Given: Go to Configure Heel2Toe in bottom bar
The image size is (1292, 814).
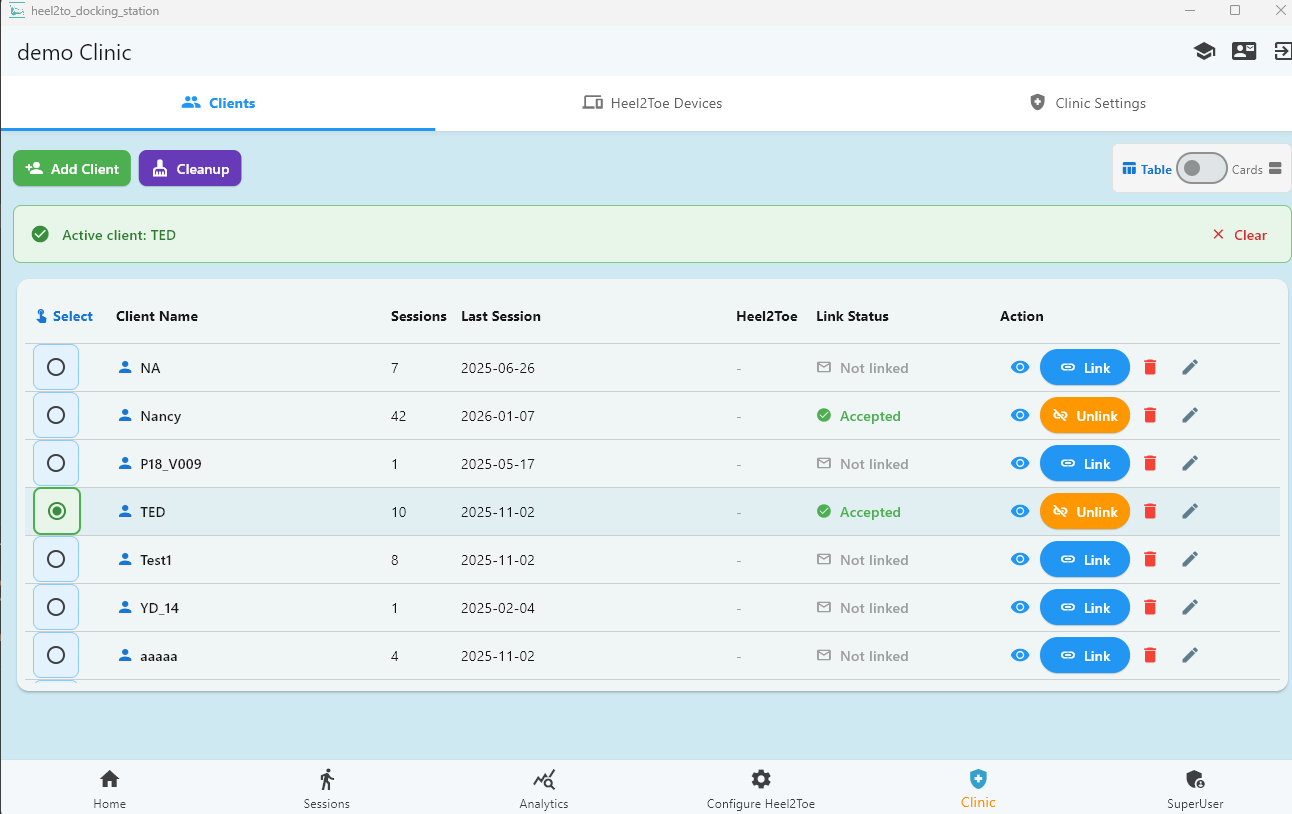Looking at the screenshot, I should point(761,789).
